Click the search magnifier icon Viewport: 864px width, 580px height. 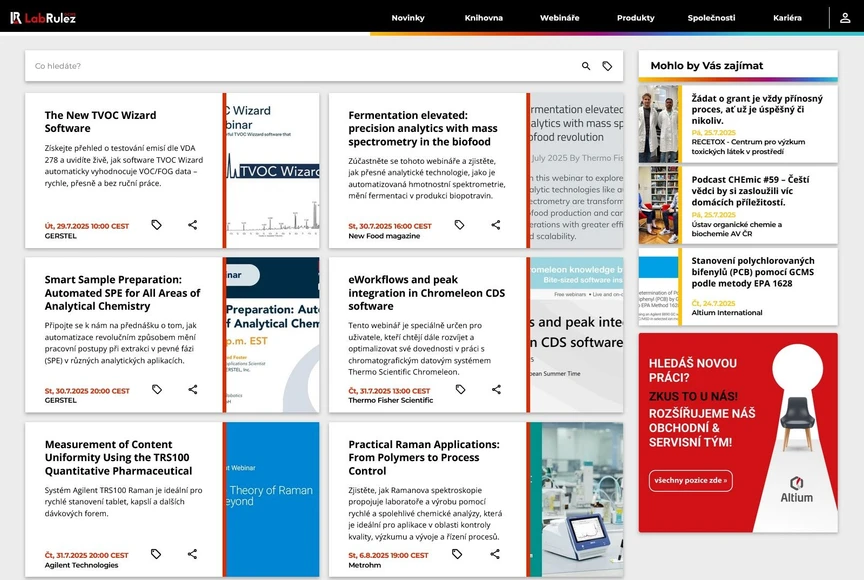pos(585,66)
